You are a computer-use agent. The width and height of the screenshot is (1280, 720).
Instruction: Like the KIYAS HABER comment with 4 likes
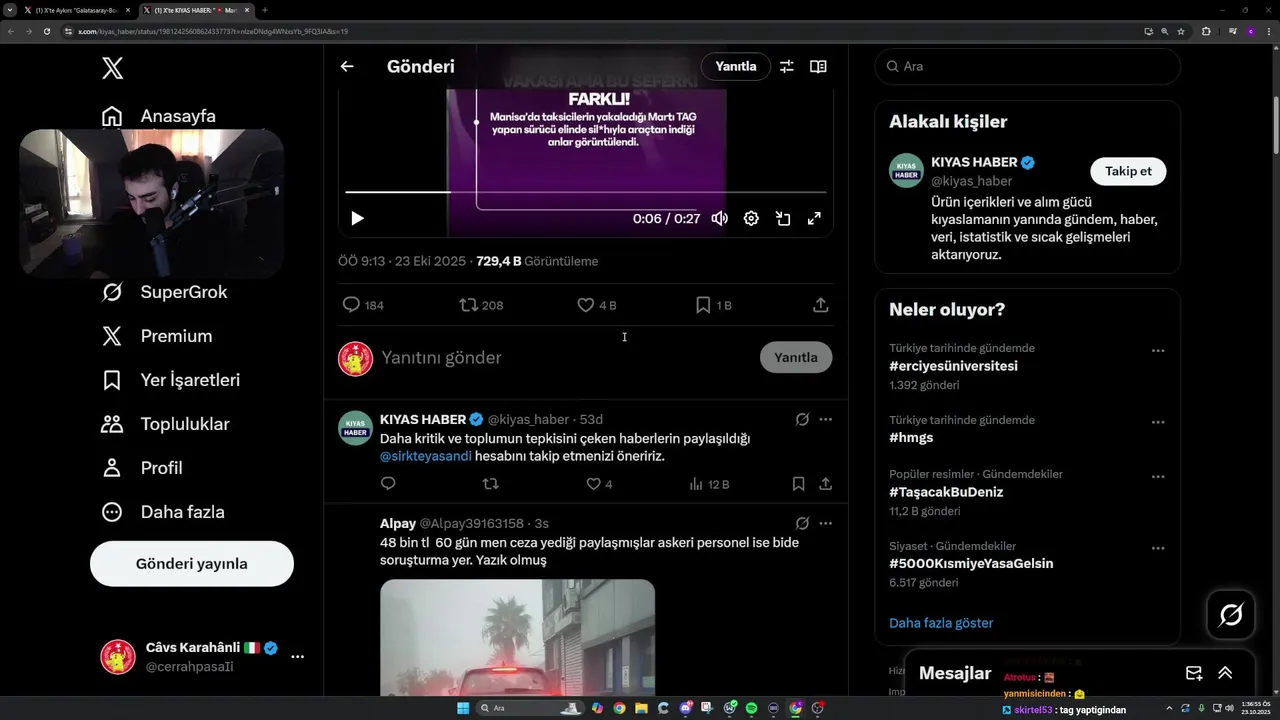599,484
